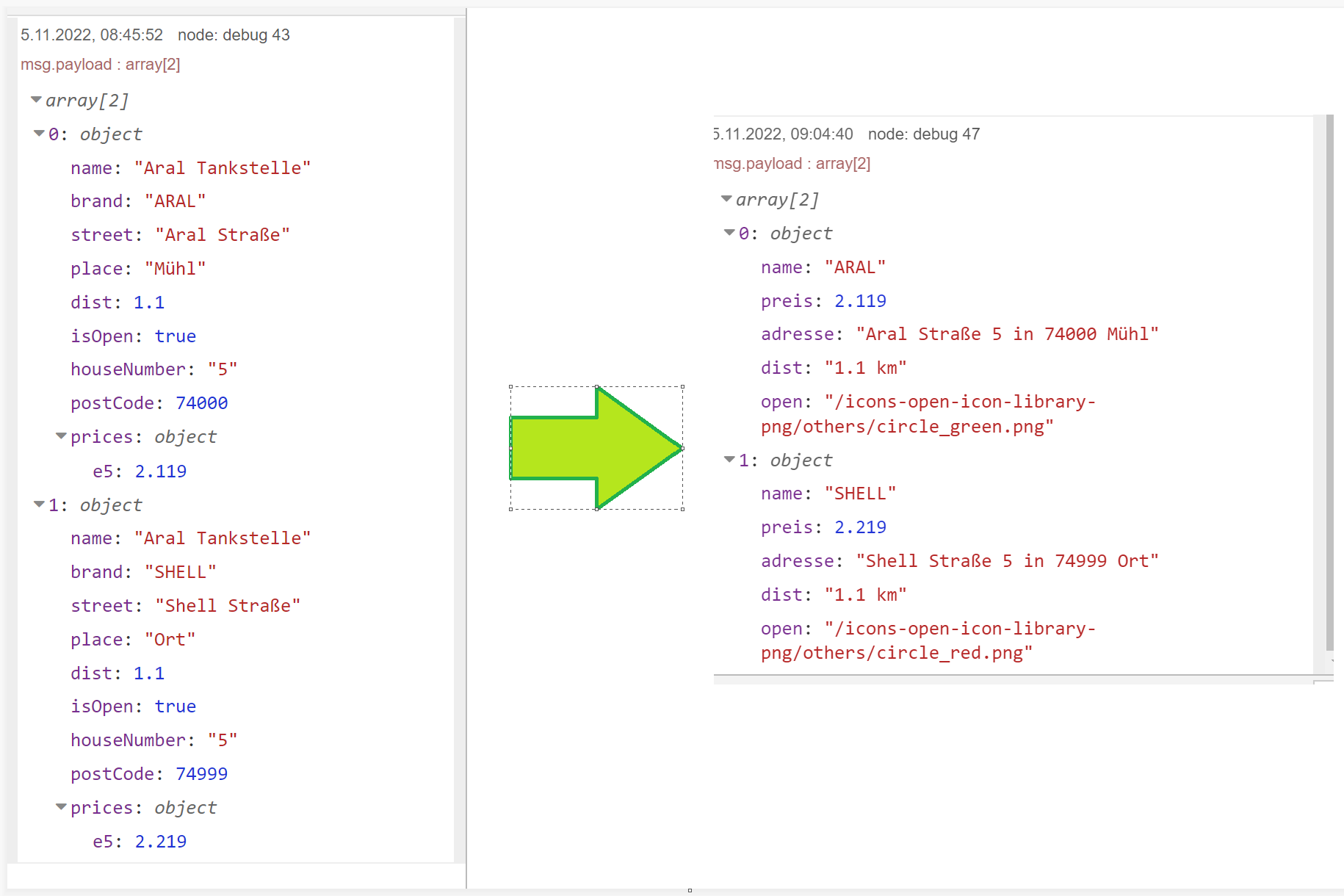
Task: Click msg.payload : array[2] in debug 47
Action: [x=792, y=163]
